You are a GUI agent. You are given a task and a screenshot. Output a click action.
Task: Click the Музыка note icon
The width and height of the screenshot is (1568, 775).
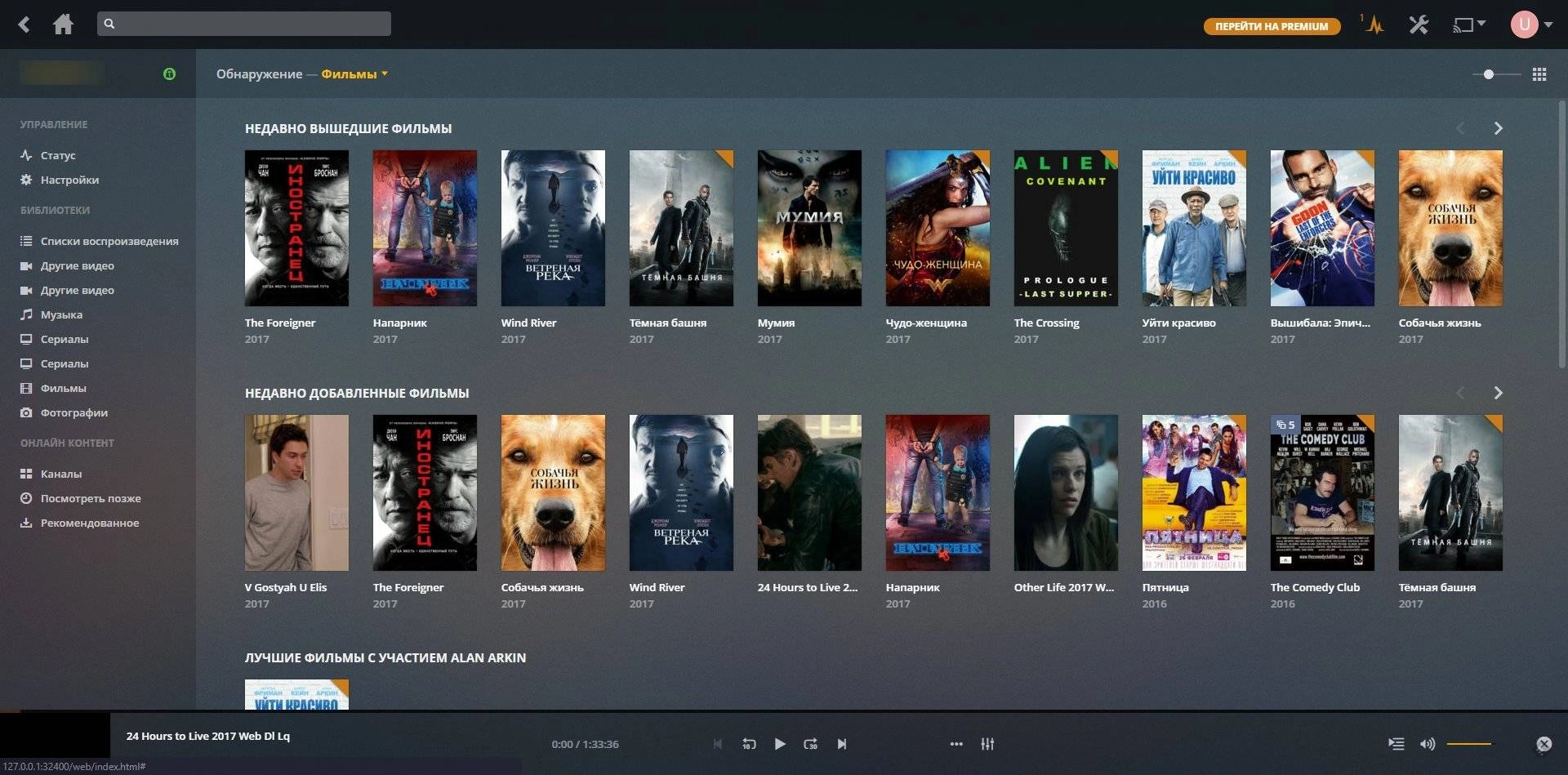pos(26,314)
